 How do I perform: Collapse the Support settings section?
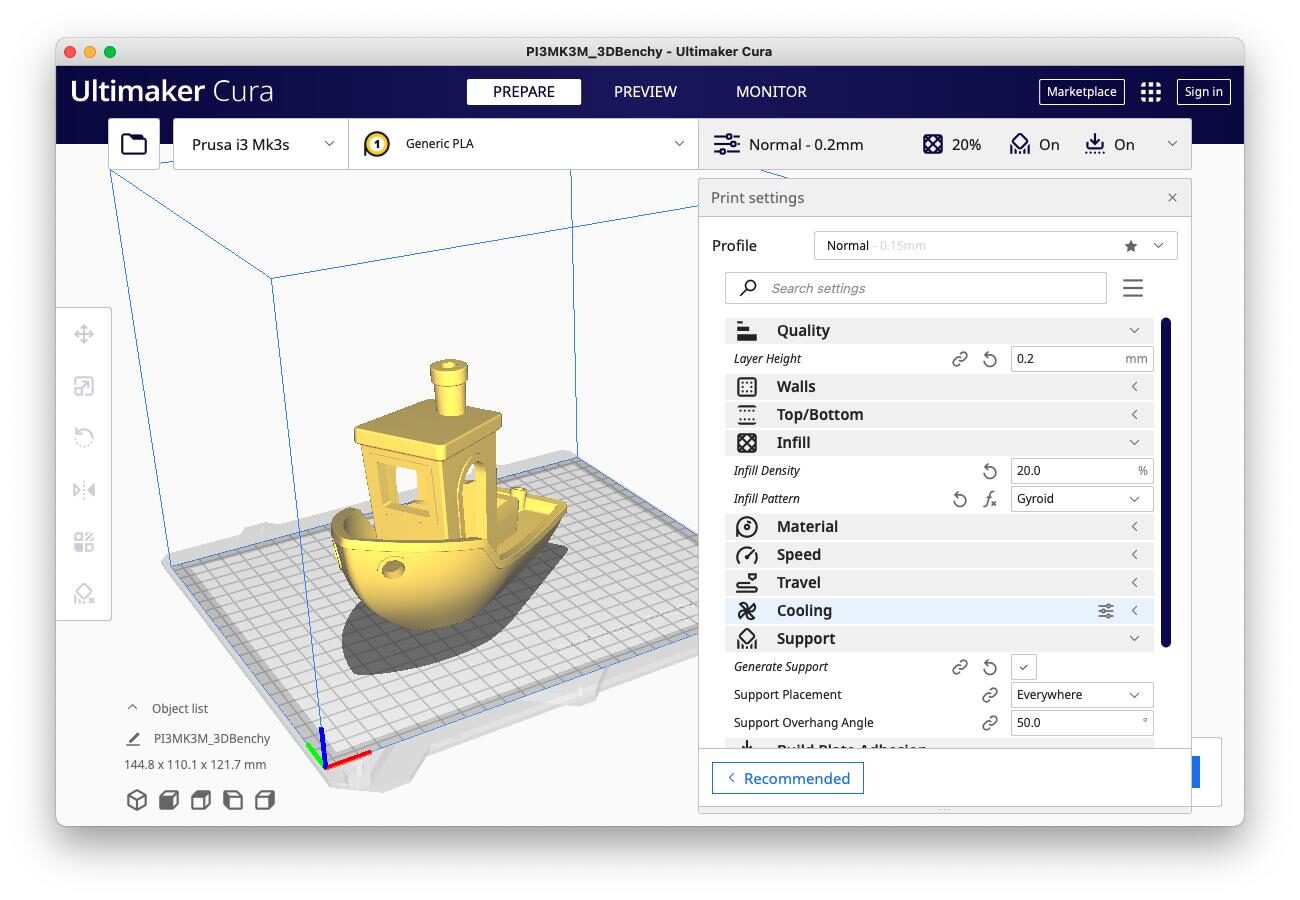pos(939,639)
